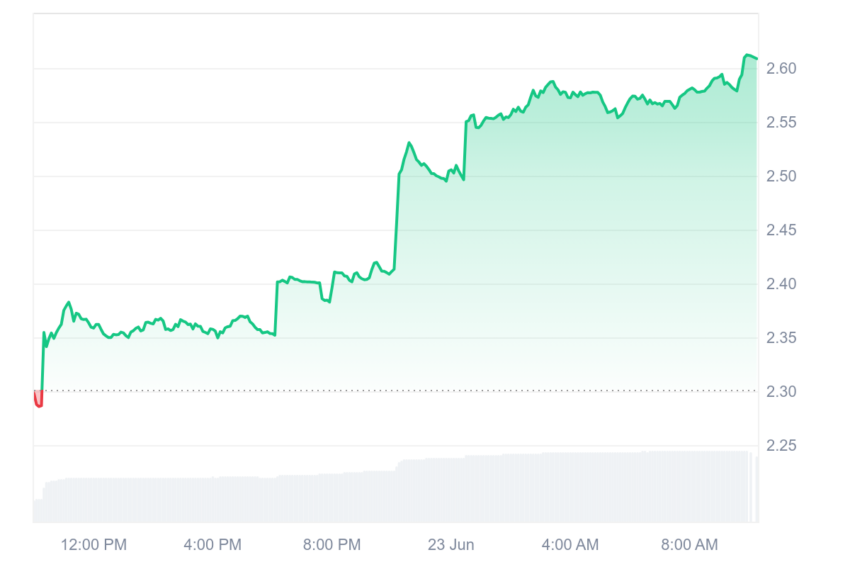Click the 2.50 price axis label

(x=781, y=176)
